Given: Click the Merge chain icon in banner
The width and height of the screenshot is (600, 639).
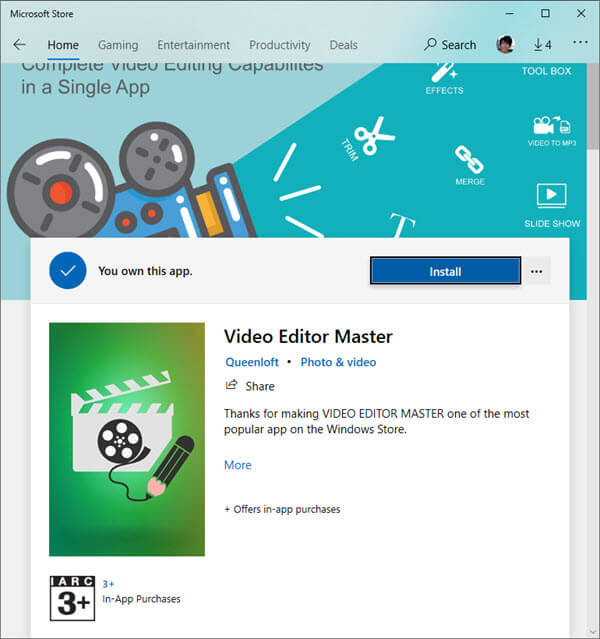Looking at the screenshot, I should tap(469, 159).
